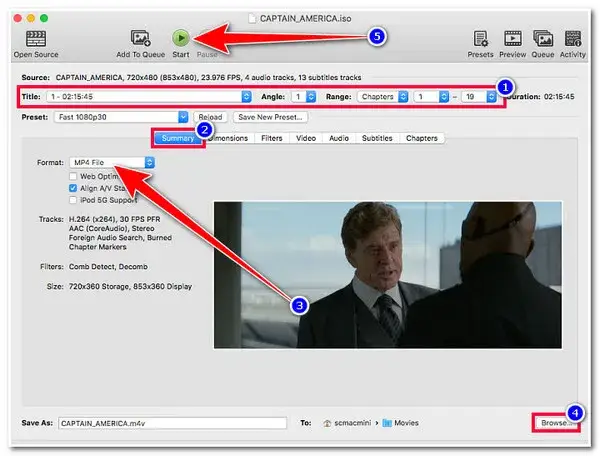Toggle iPod 5G Support checkbox
Screen dimensions: 600x456
click(73, 200)
